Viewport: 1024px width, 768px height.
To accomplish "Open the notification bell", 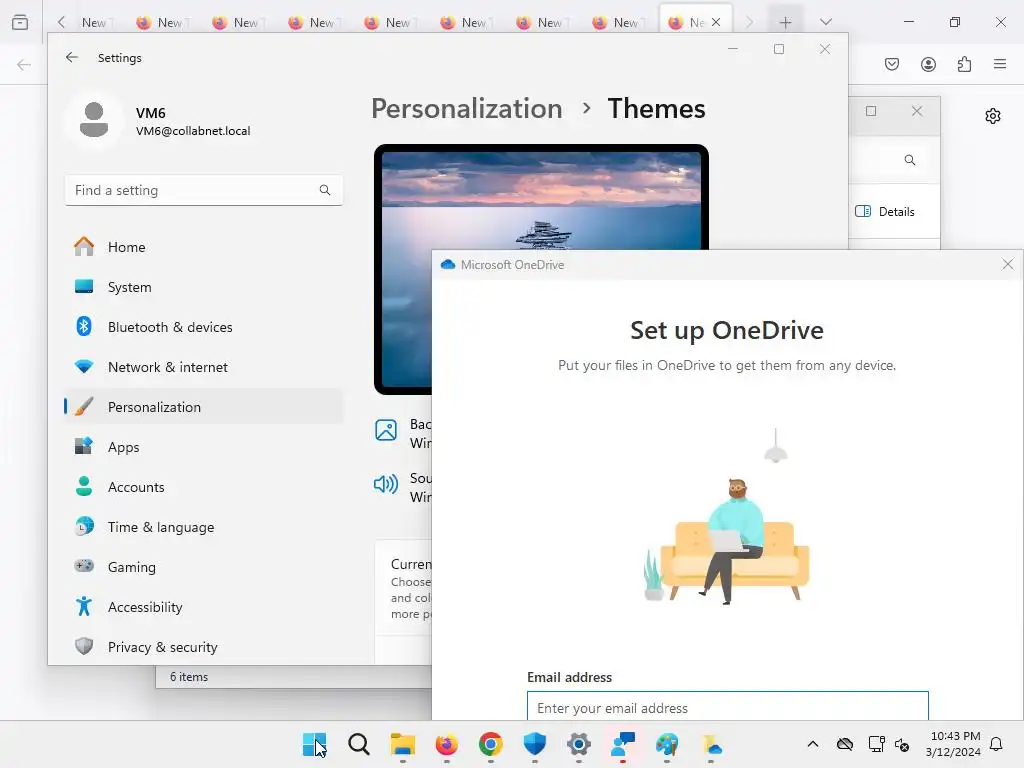I will pos(997,744).
